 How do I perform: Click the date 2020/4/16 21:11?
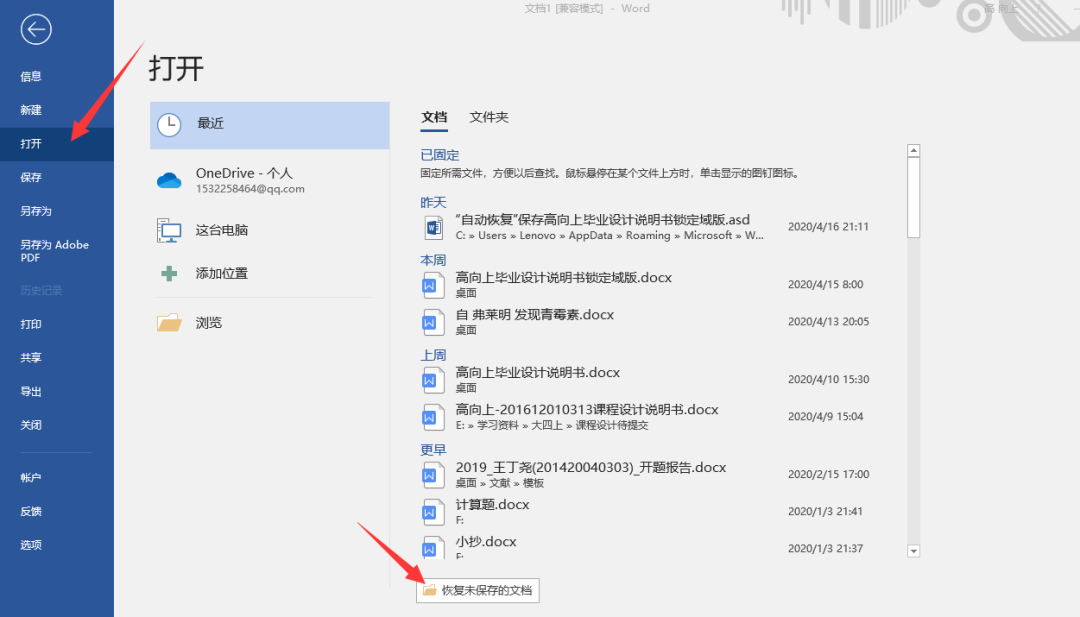pyautogui.click(x=828, y=227)
